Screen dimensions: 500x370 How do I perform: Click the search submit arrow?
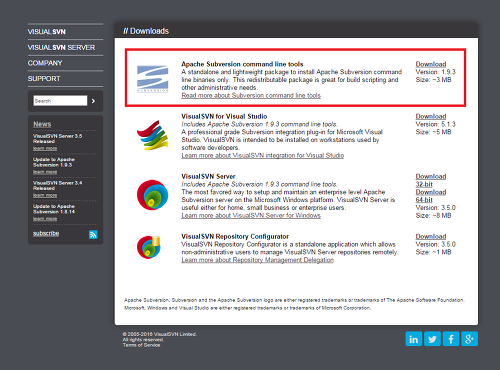93,101
